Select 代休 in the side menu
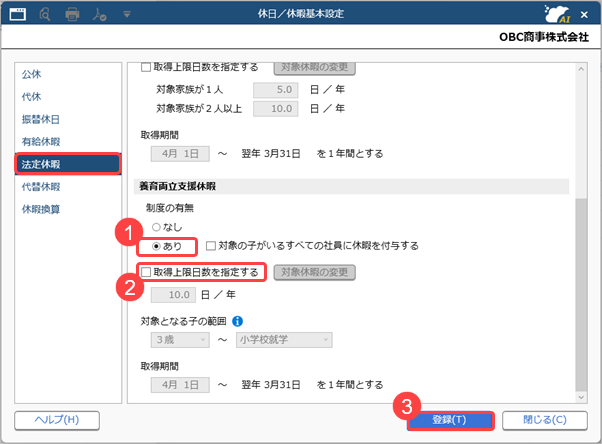 [31, 96]
